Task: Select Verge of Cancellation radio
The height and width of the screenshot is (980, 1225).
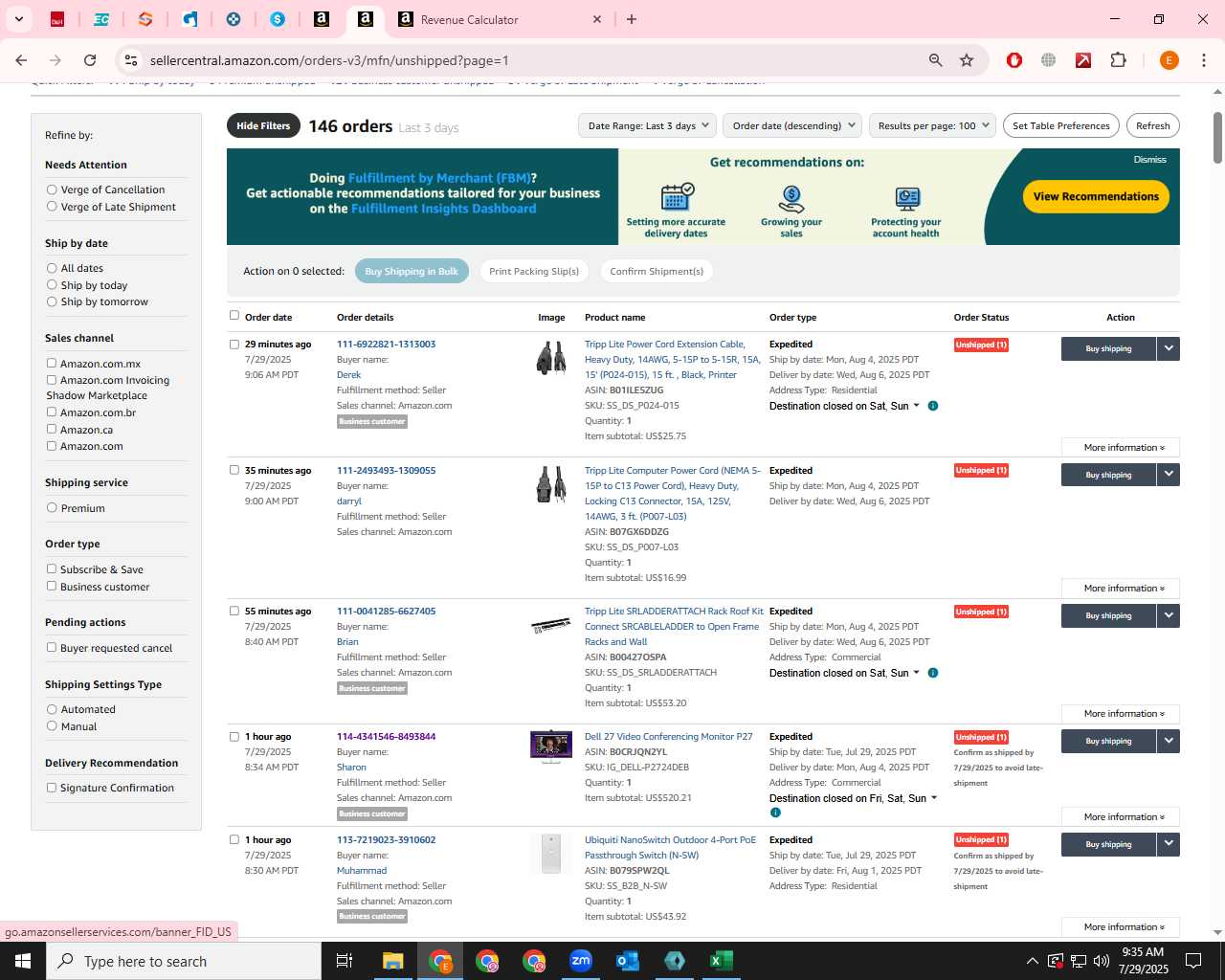Action: [x=52, y=189]
